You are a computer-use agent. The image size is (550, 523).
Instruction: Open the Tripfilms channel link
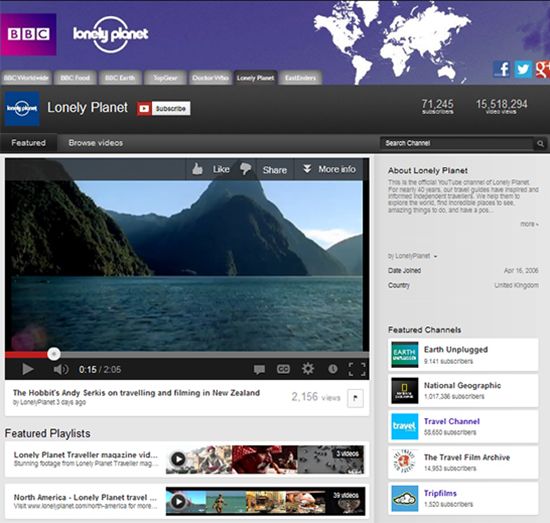[440, 493]
